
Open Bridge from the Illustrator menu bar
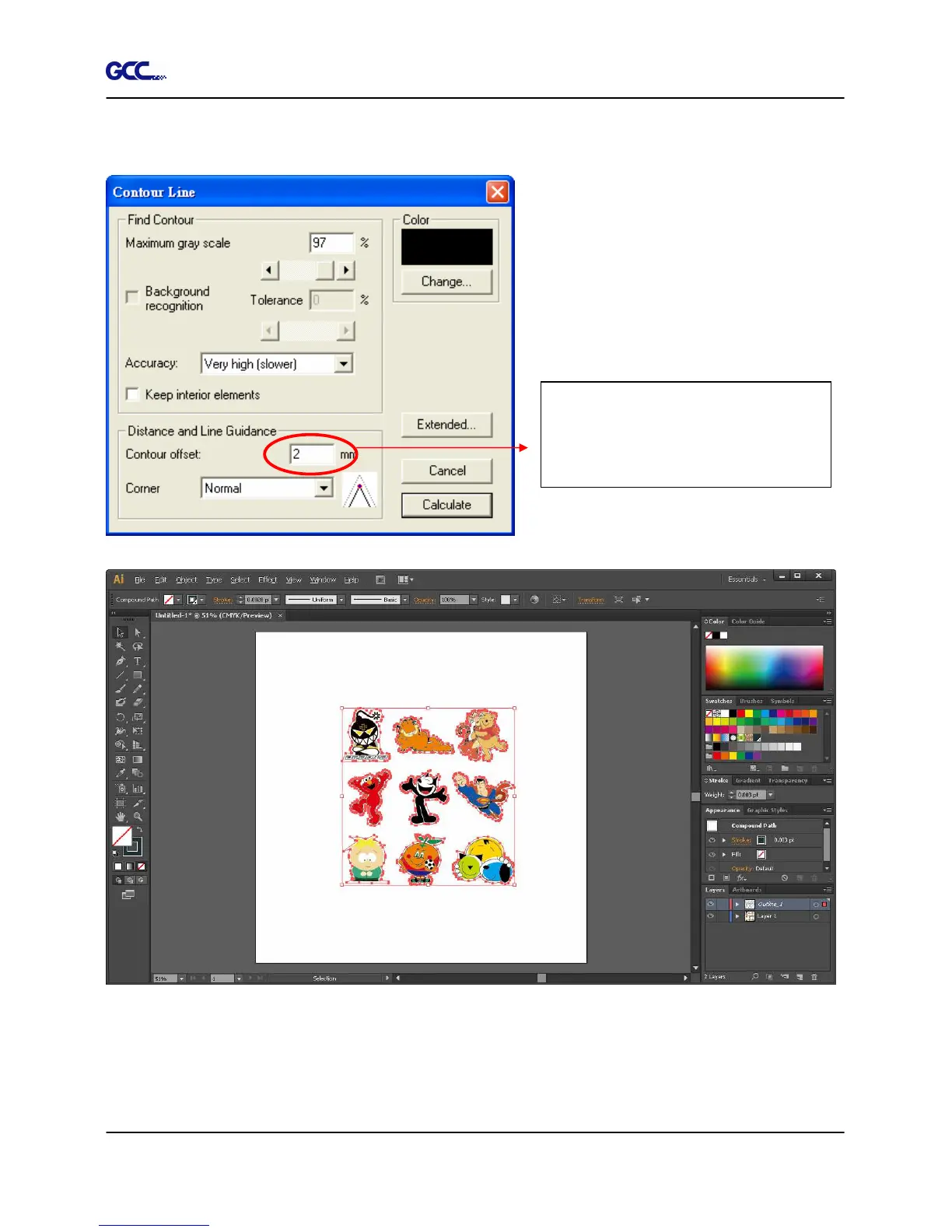point(380,579)
